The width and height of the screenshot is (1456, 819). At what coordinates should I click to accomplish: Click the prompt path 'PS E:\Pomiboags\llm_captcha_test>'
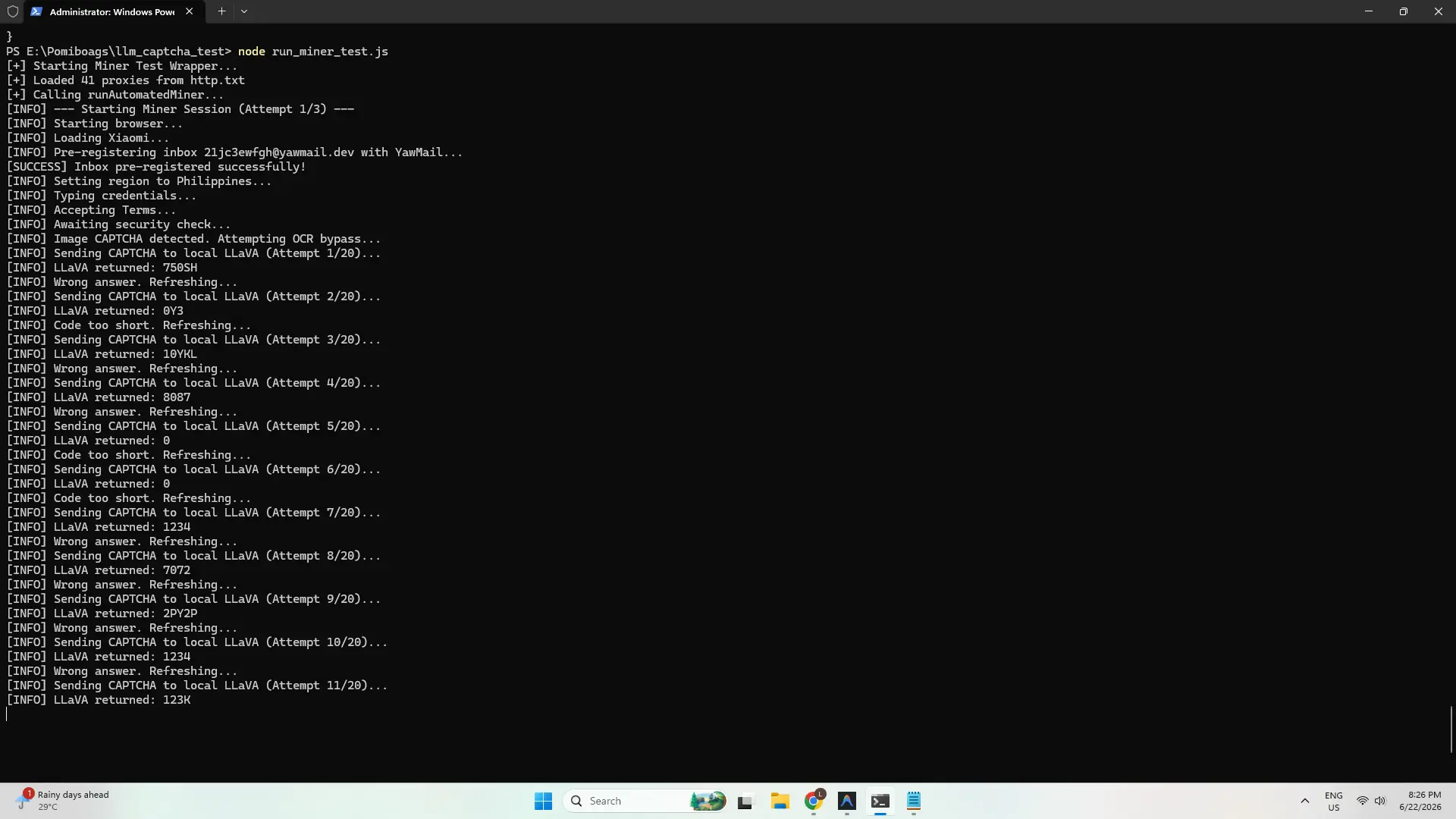click(118, 52)
